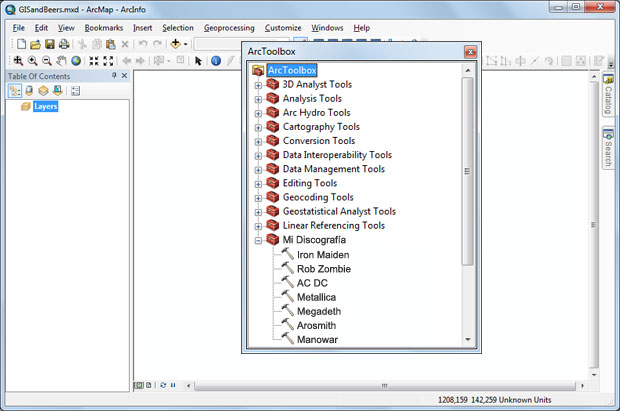
Task: Expand the 3D Analyst Tools toolbox
Action: [258, 85]
